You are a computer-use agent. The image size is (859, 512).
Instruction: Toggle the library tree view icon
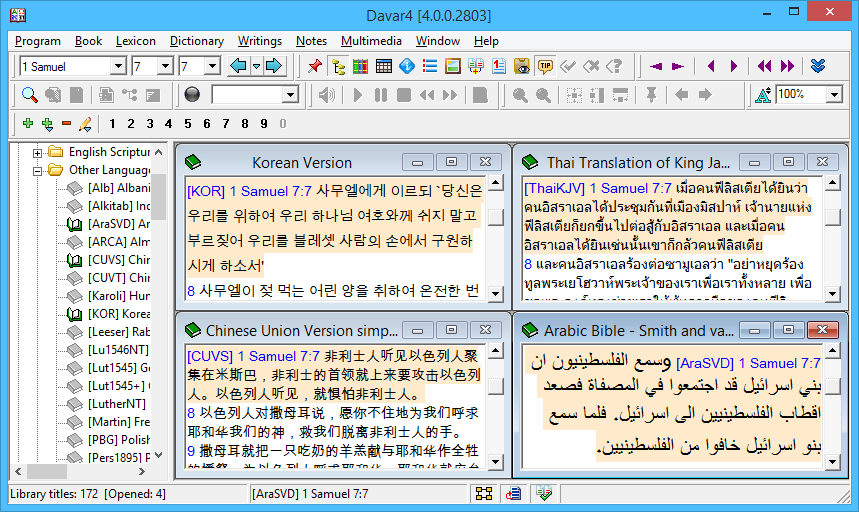[x=338, y=67]
